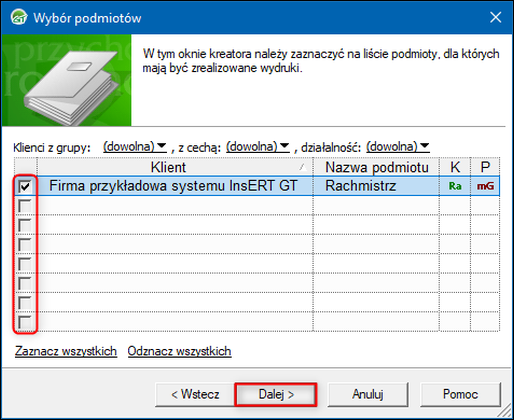Click the Nazwa podmiotu column header

tap(376, 167)
